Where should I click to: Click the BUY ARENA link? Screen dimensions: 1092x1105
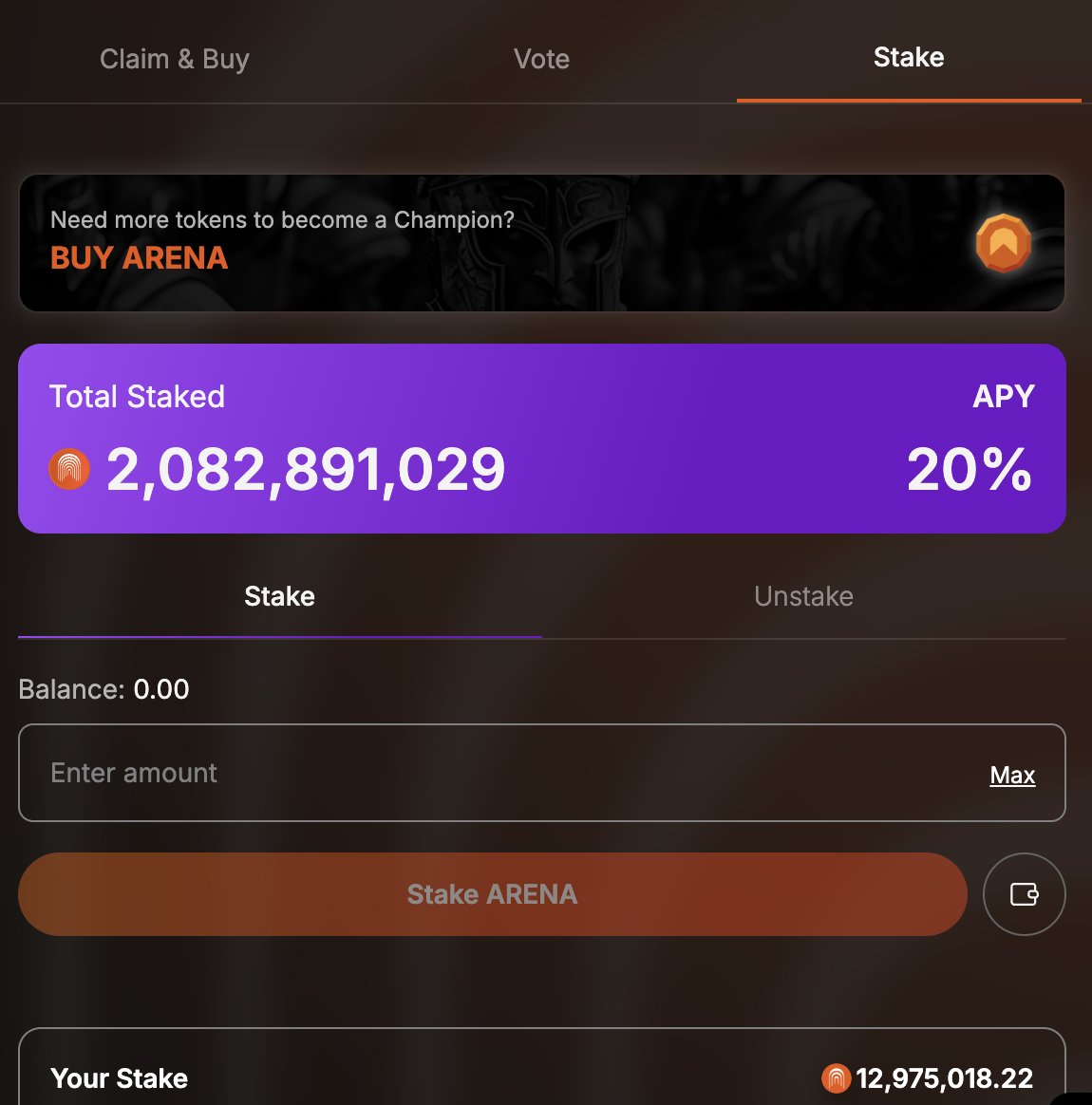pyautogui.click(x=139, y=258)
